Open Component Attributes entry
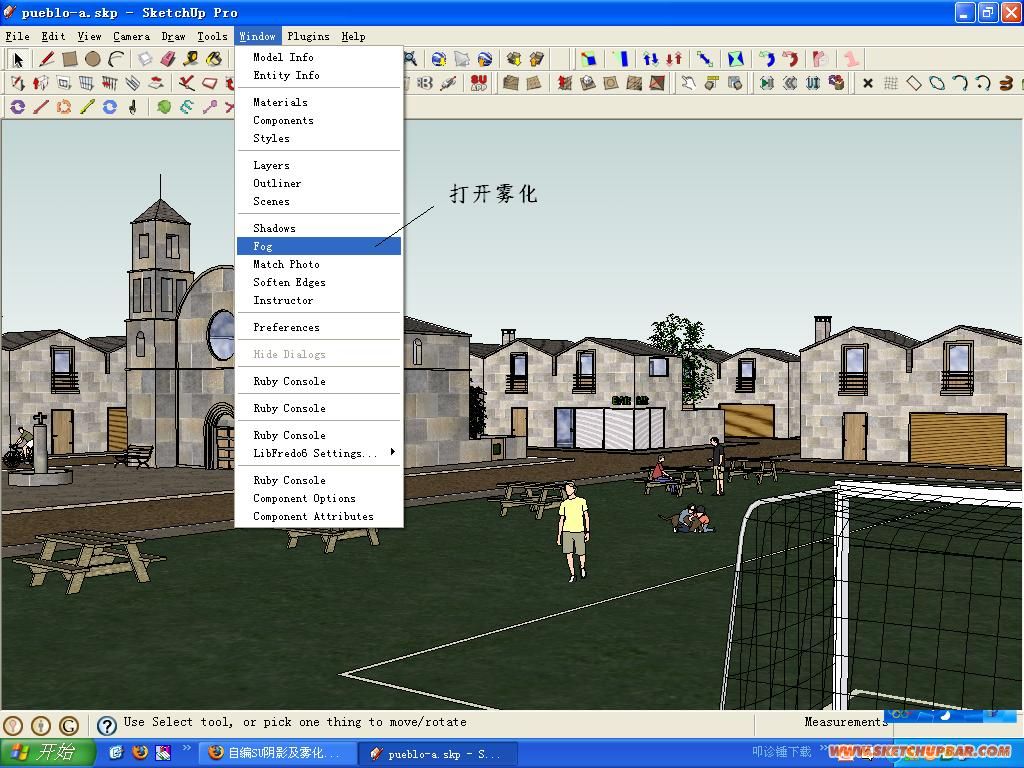The height and width of the screenshot is (768, 1024). click(x=319, y=517)
